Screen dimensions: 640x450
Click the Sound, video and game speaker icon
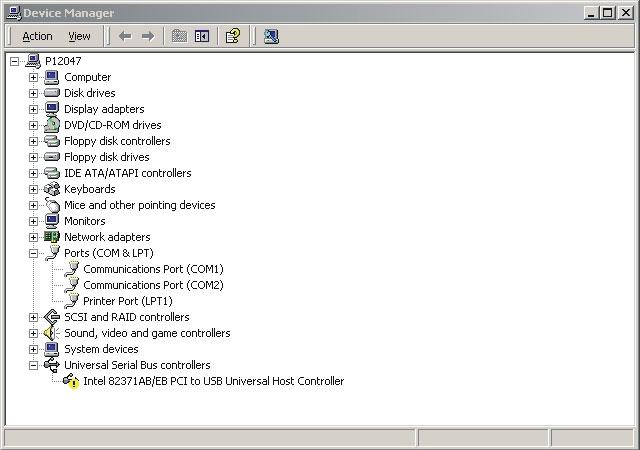click(x=51, y=333)
